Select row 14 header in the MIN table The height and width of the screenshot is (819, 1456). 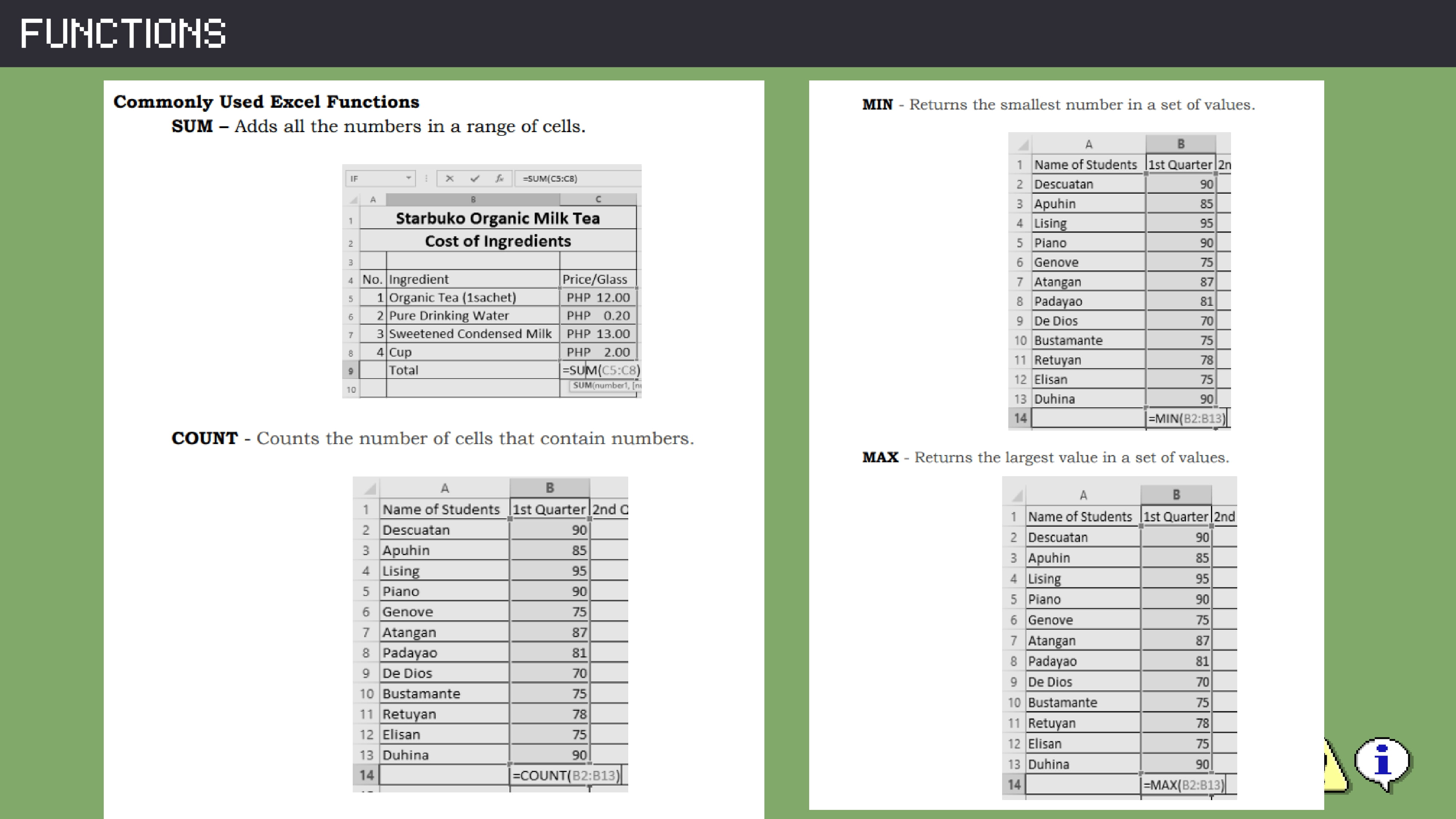(x=1020, y=419)
